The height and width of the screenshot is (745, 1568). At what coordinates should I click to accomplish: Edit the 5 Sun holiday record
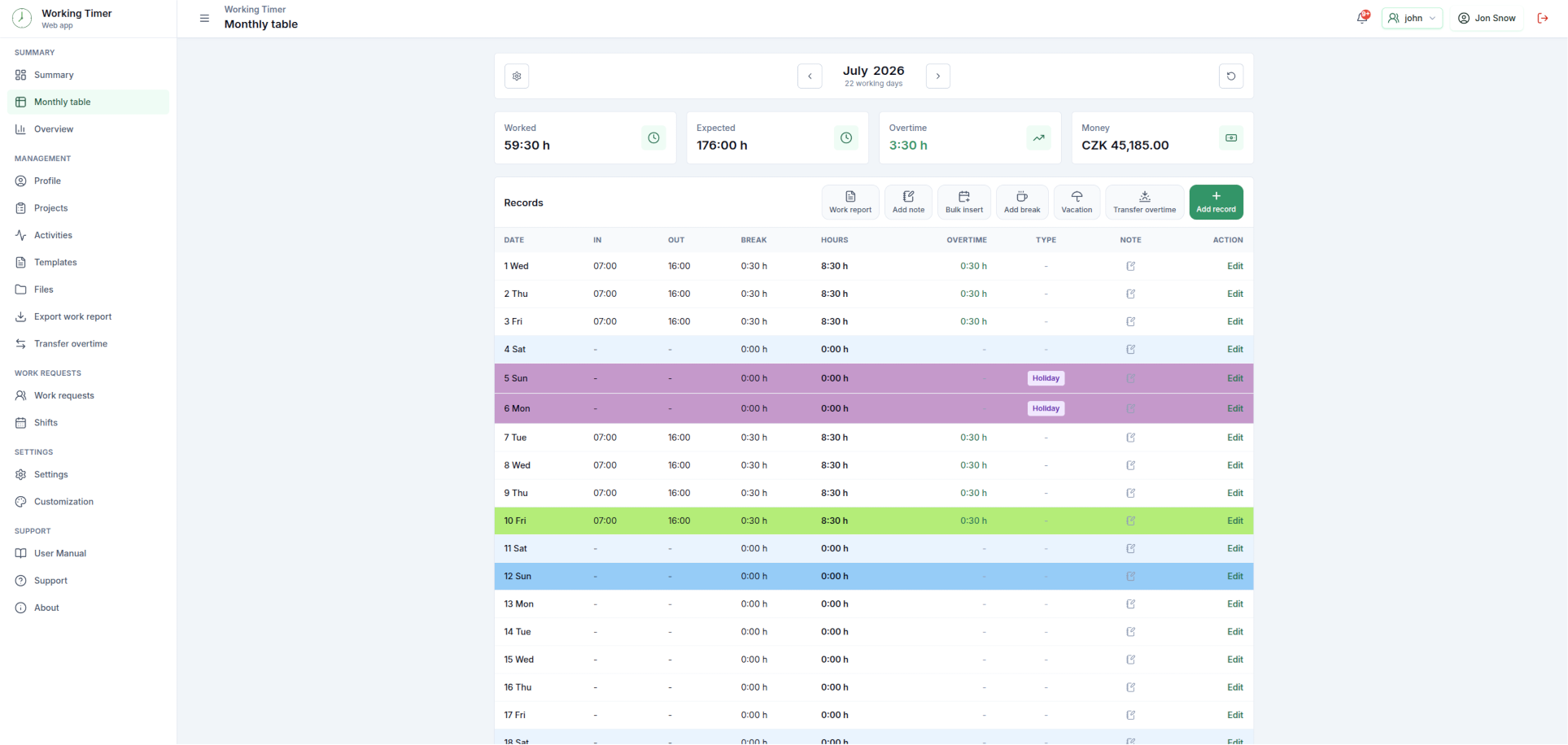tap(1234, 378)
